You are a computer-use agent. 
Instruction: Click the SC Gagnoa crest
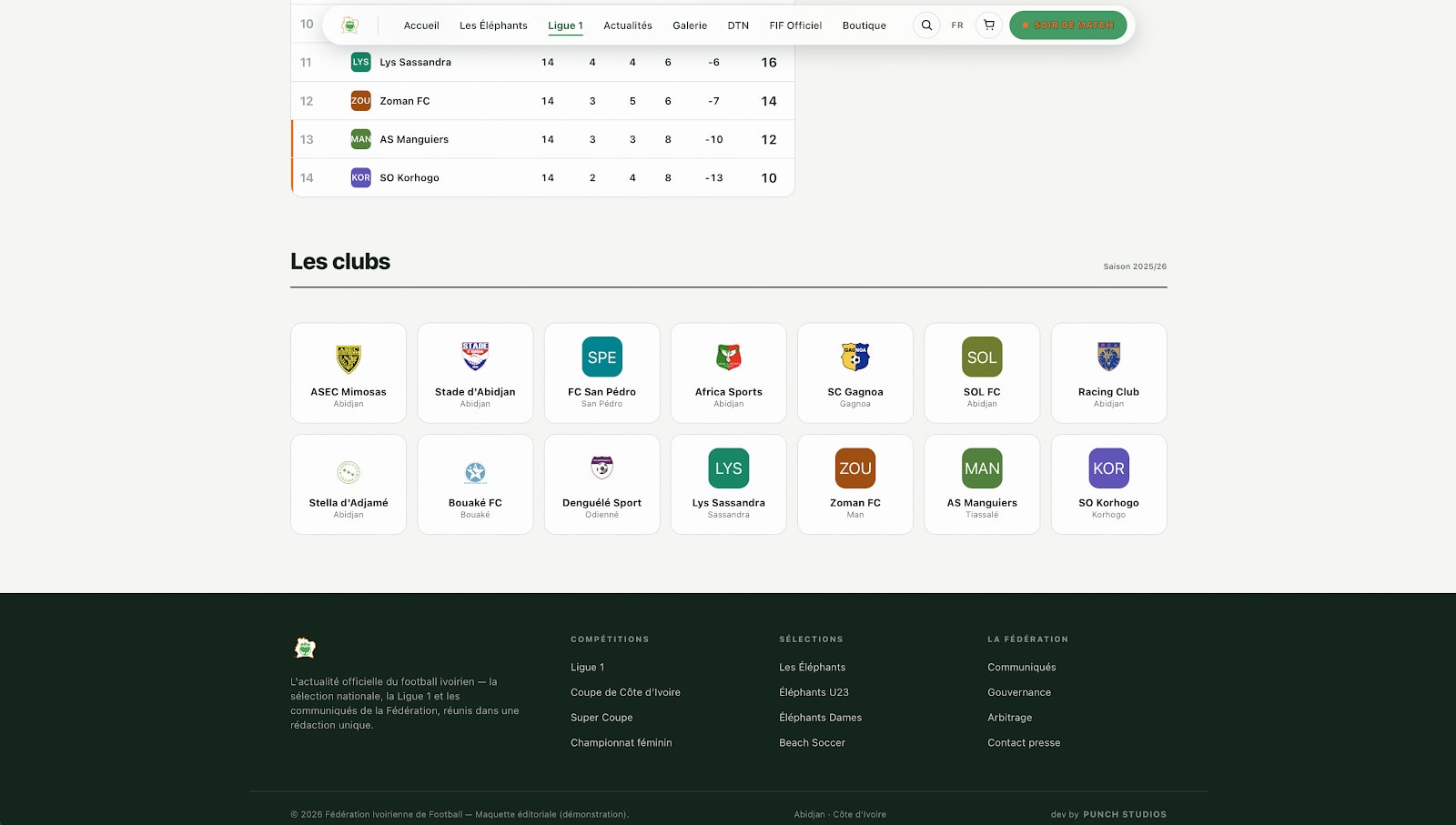855,357
